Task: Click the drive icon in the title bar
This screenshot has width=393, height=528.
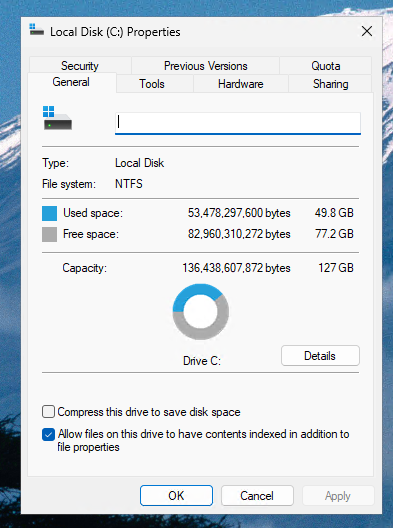Action: coord(36,30)
